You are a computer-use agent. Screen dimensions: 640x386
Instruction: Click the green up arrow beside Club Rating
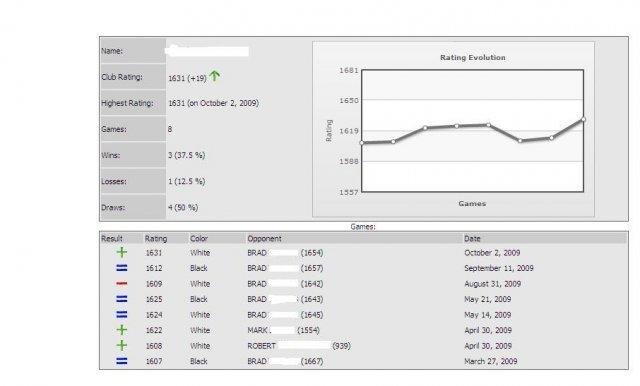pos(215,76)
